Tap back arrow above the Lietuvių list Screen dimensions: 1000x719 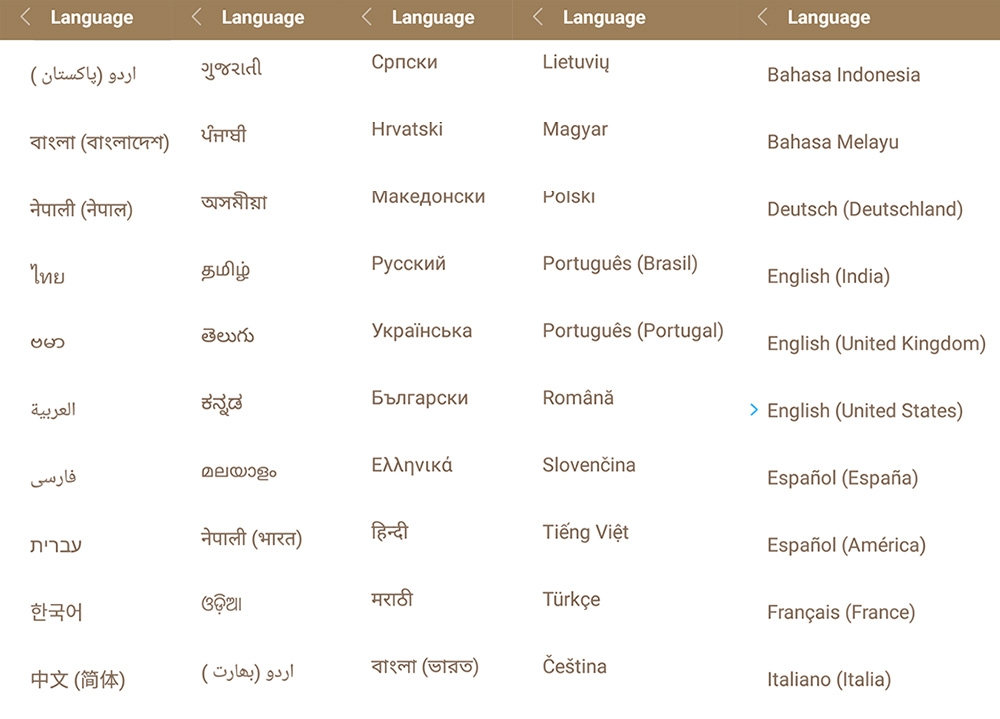click(539, 18)
